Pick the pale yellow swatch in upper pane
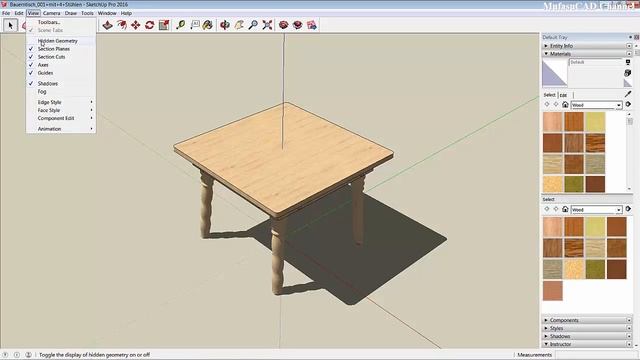Viewport: 640px width, 360px height. 595,122
